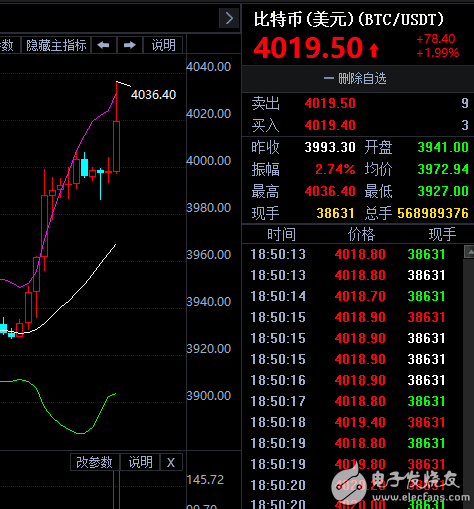Click the 总手 value 568989376
Image resolution: width=474 pixels, height=509 pixels.
(x=433, y=213)
